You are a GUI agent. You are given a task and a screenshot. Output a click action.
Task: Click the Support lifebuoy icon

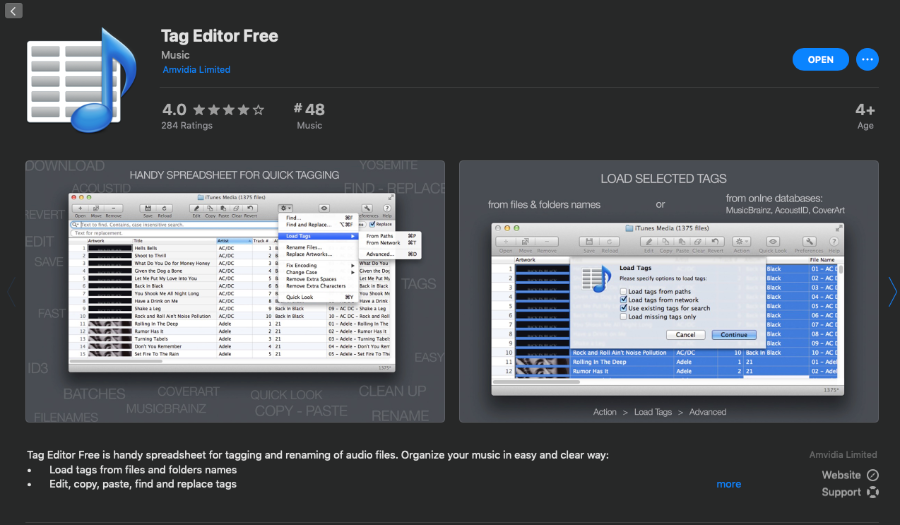(x=872, y=492)
